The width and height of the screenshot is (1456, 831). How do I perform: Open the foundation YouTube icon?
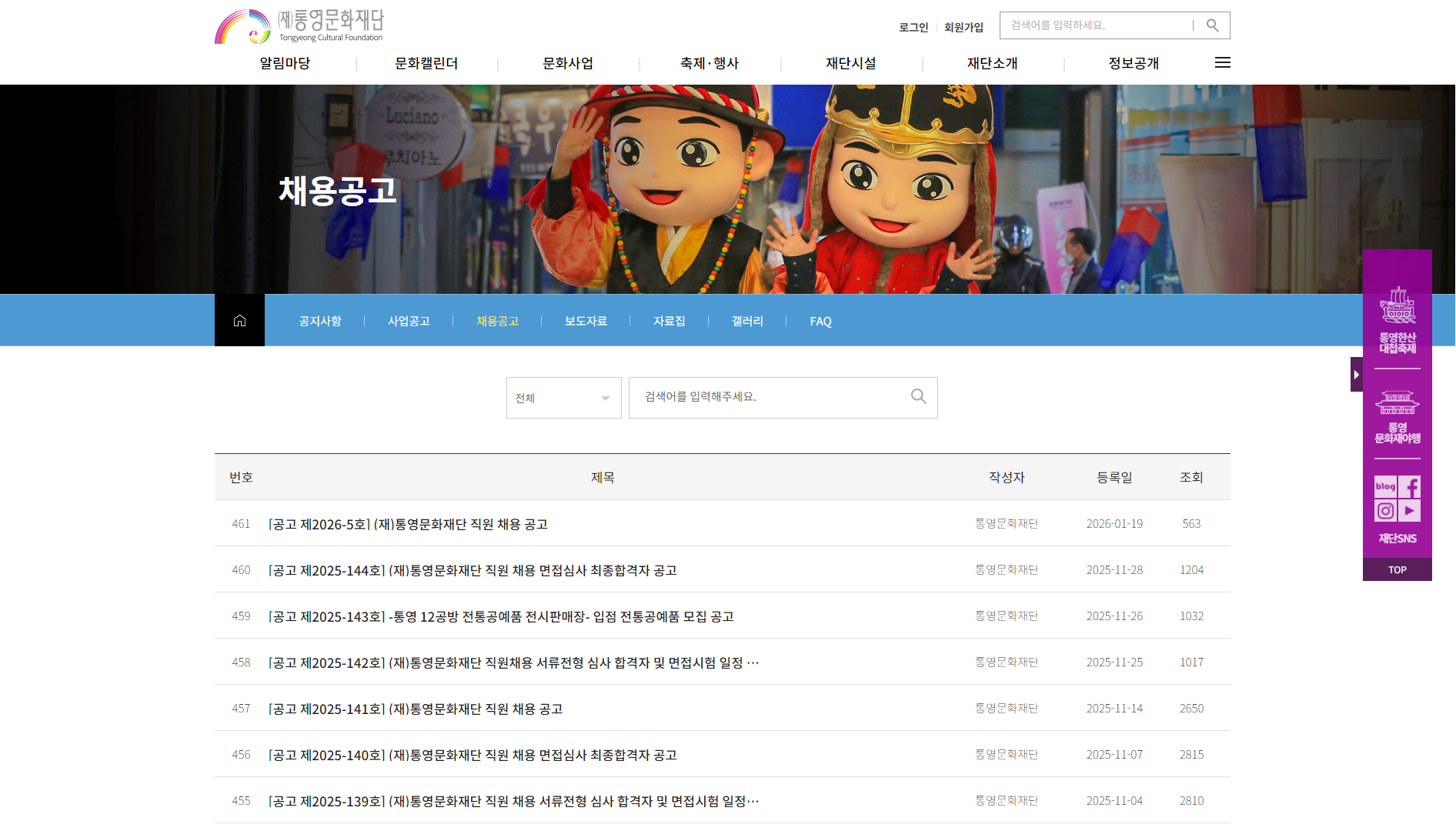tap(1410, 511)
